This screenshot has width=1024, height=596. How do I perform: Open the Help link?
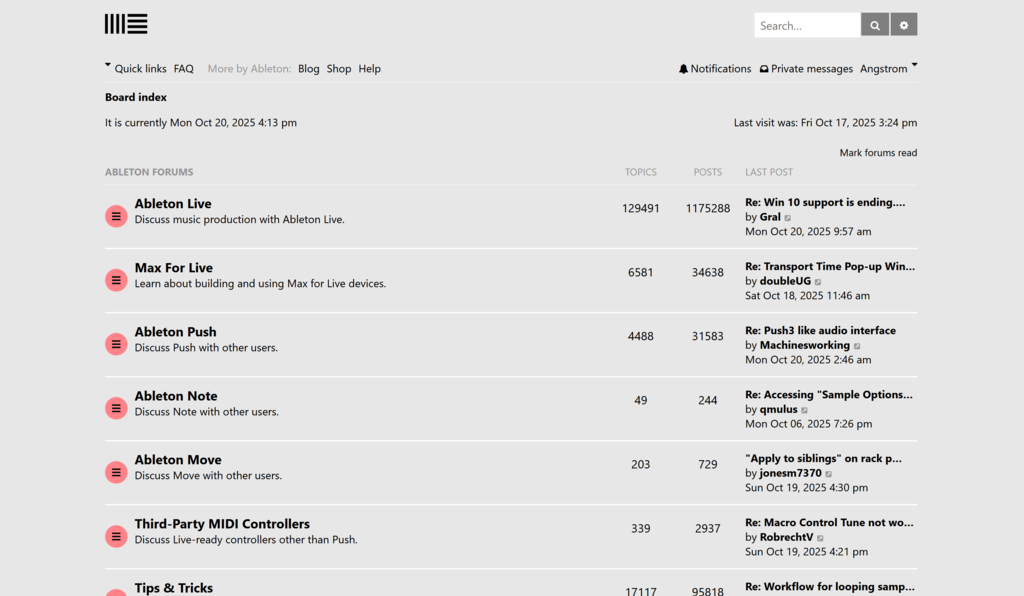pos(370,69)
